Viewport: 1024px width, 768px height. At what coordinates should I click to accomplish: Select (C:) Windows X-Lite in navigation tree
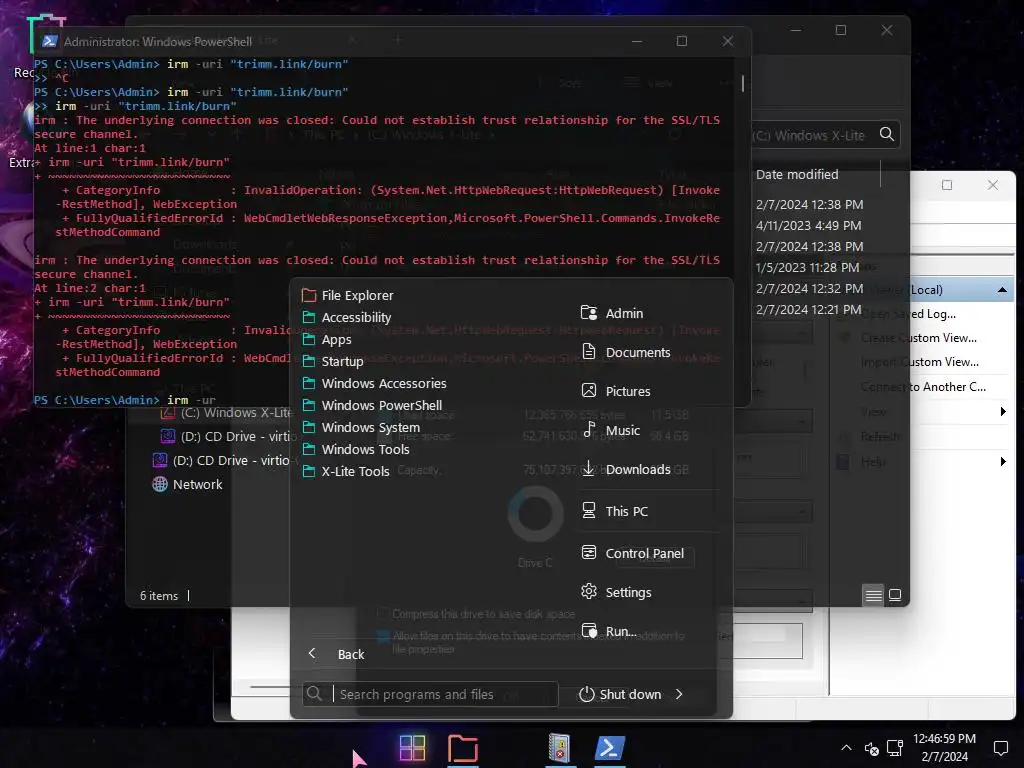225,413
